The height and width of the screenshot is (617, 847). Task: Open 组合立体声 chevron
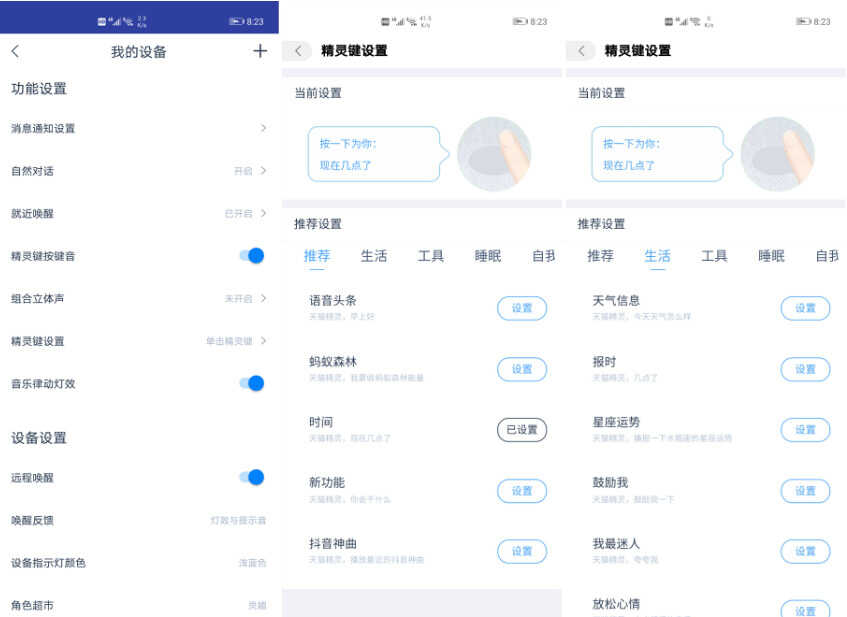[x=263, y=298]
